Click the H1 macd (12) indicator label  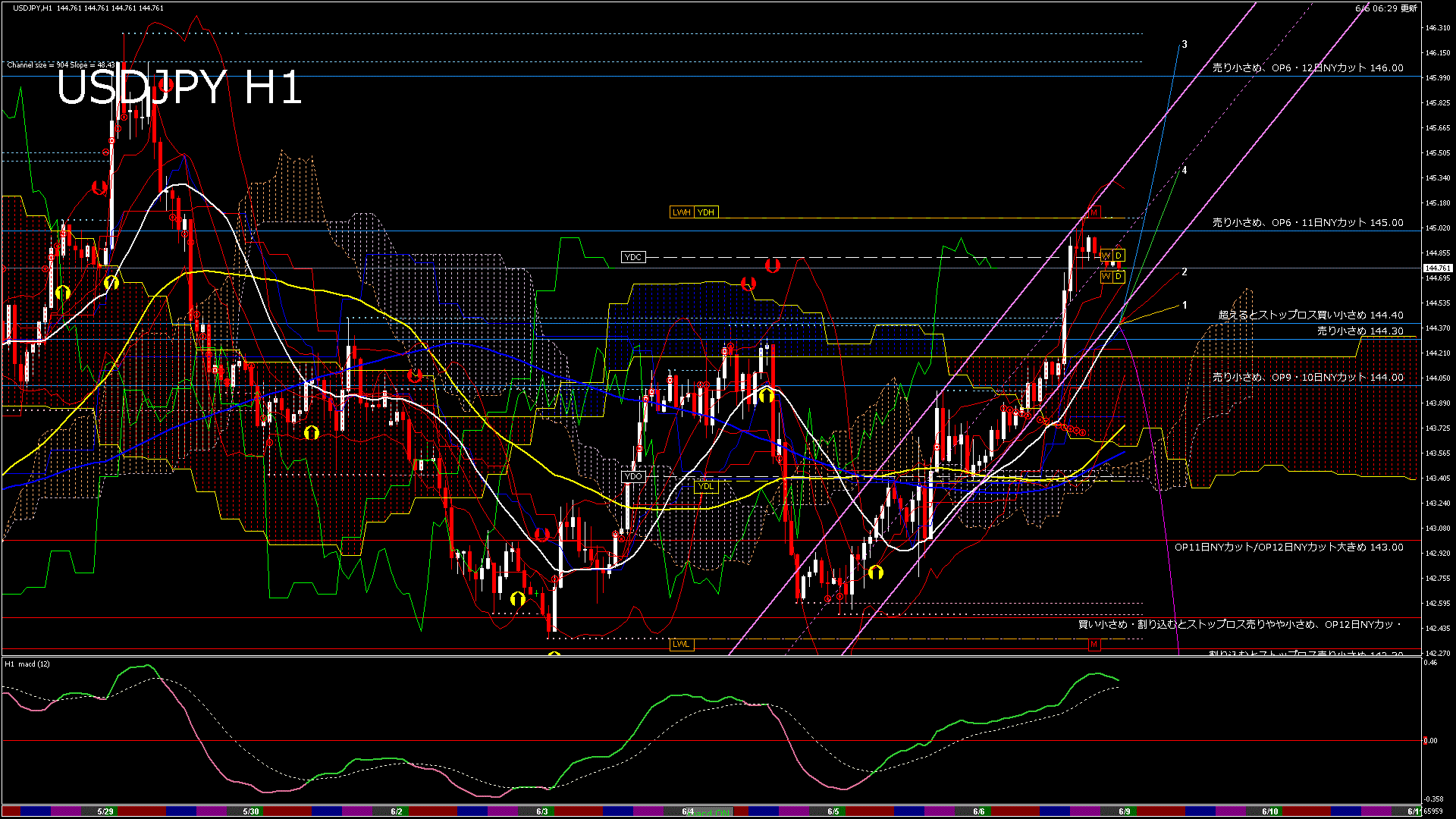click(x=27, y=664)
